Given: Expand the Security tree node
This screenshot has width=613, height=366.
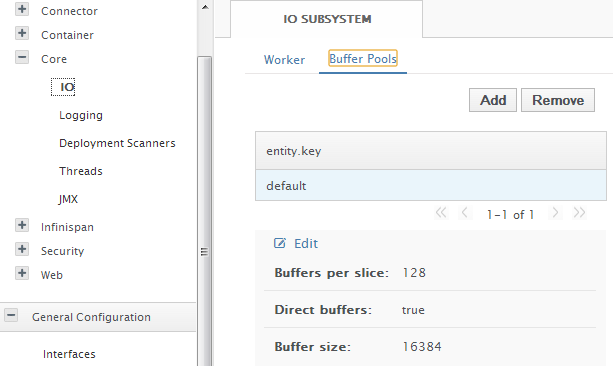Looking at the screenshot, I should pyautogui.click(x=22, y=249).
